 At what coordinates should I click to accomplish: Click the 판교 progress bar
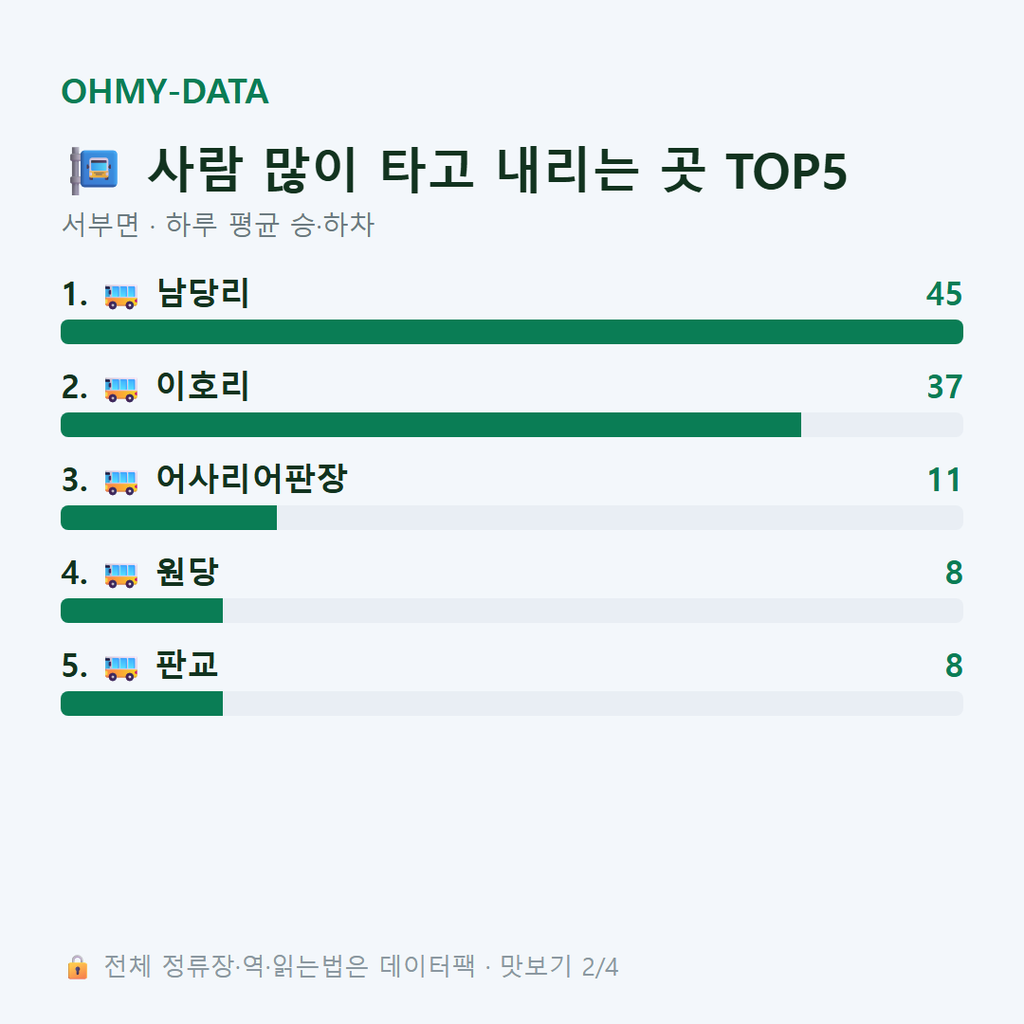512,703
